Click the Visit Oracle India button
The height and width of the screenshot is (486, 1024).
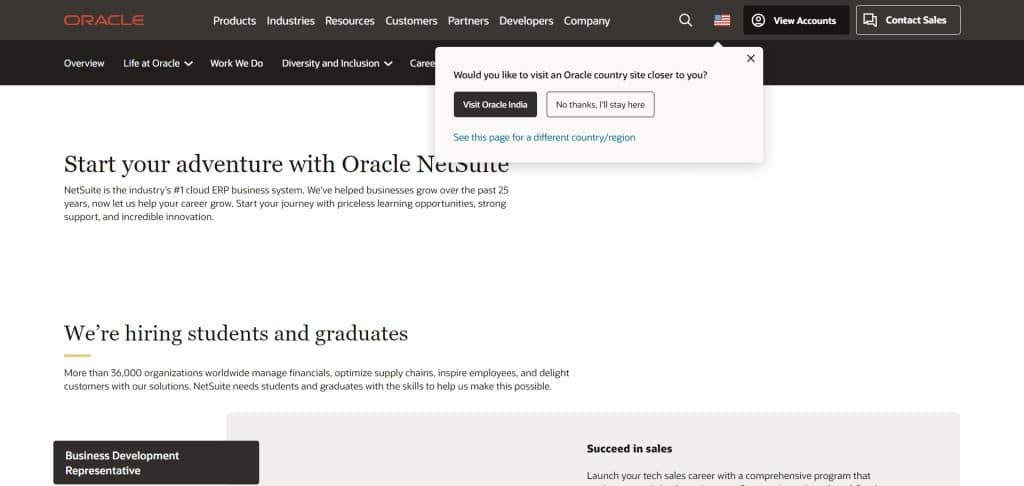(495, 105)
